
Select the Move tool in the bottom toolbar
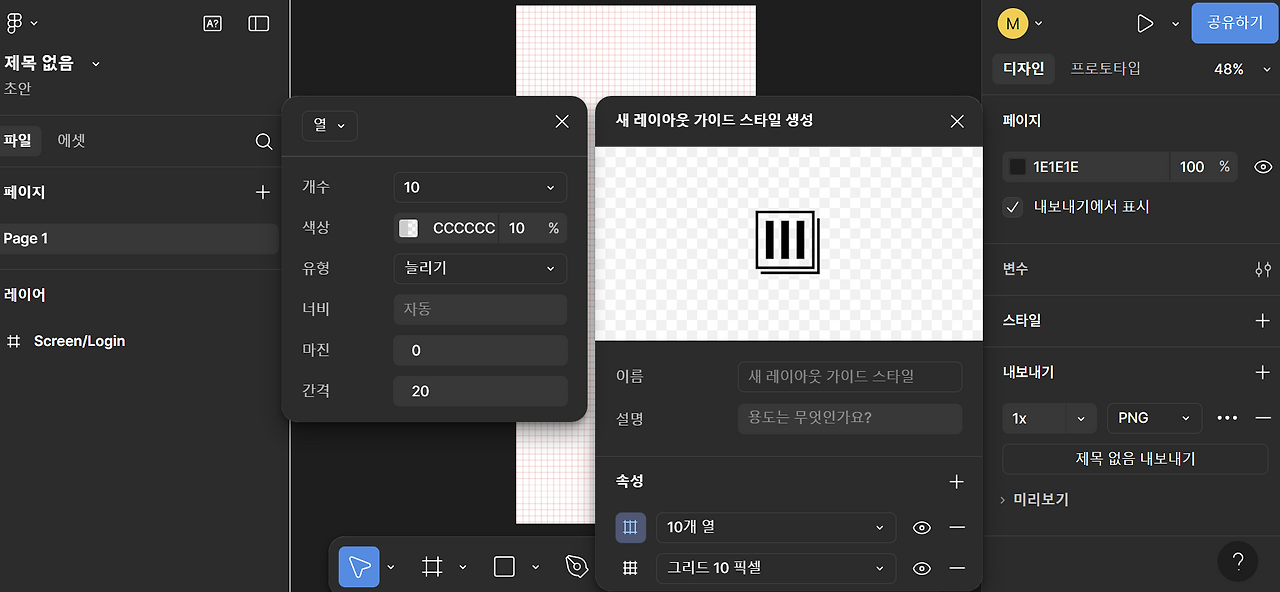(357, 566)
